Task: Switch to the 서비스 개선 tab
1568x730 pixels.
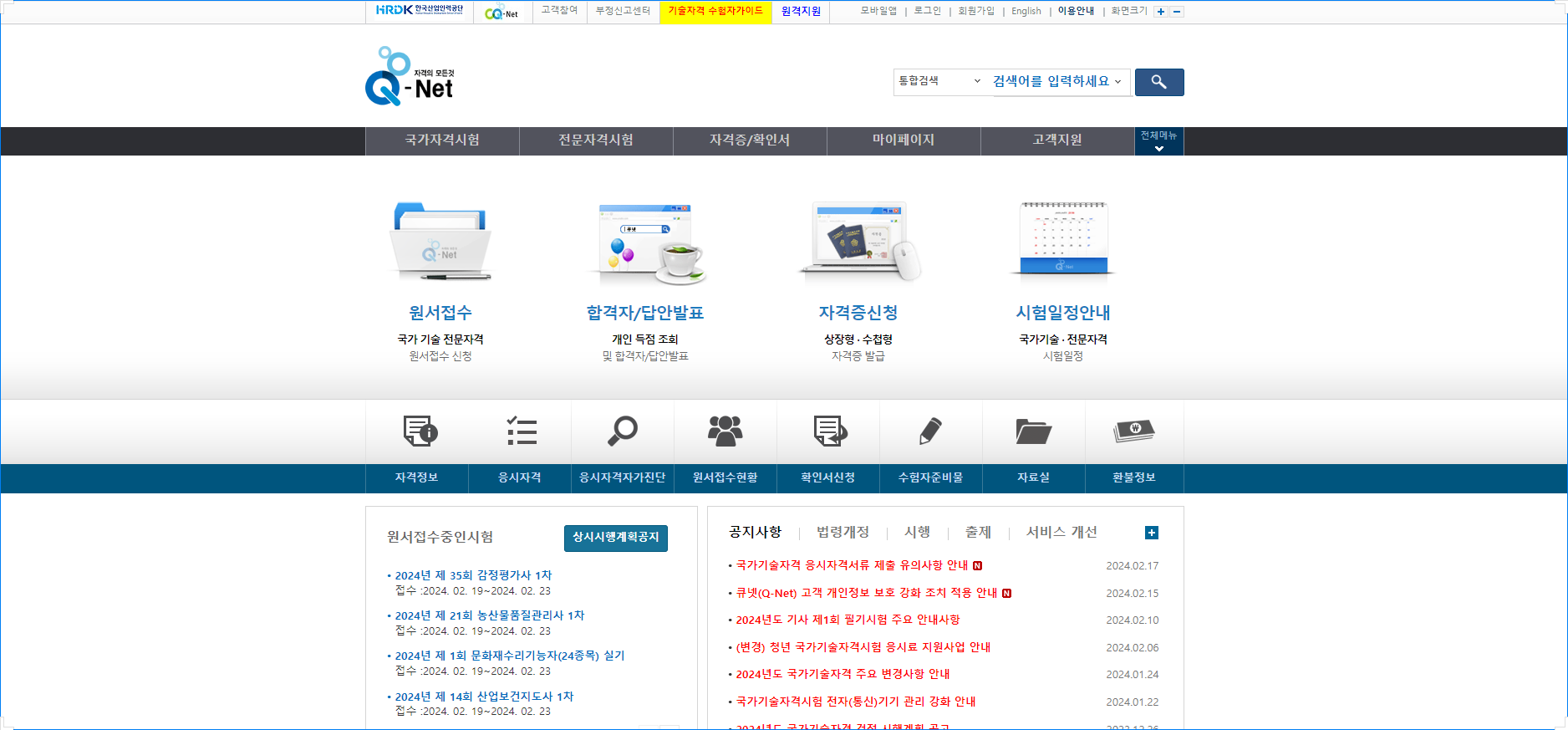Action: point(1061,532)
